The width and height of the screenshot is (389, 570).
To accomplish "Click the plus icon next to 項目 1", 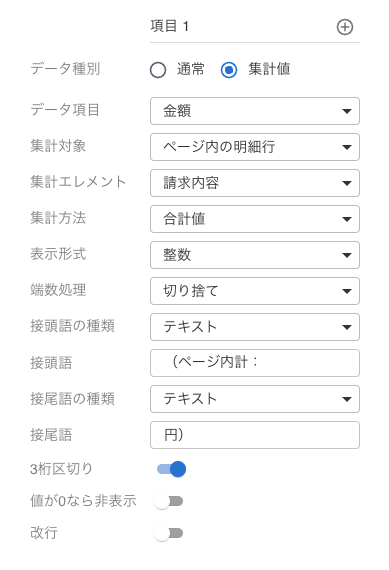I will click(x=344, y=27).
